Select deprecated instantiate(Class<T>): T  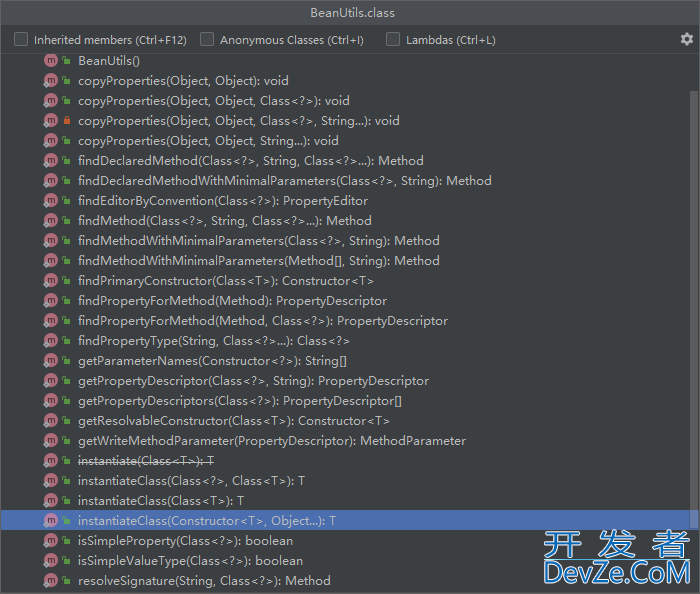coord(345,461)
